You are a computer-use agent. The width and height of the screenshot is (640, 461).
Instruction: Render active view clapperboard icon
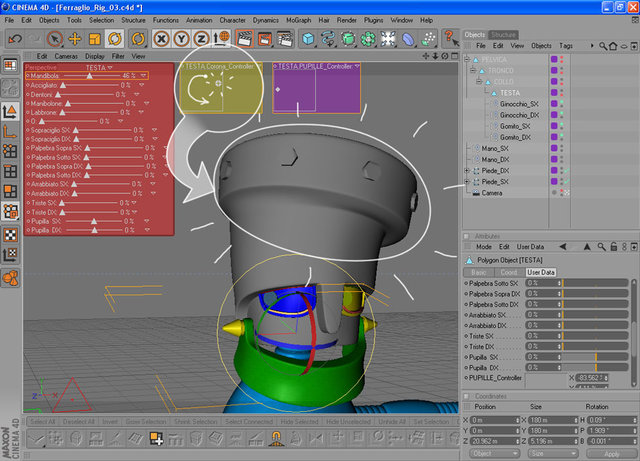[x=244, y=39]
